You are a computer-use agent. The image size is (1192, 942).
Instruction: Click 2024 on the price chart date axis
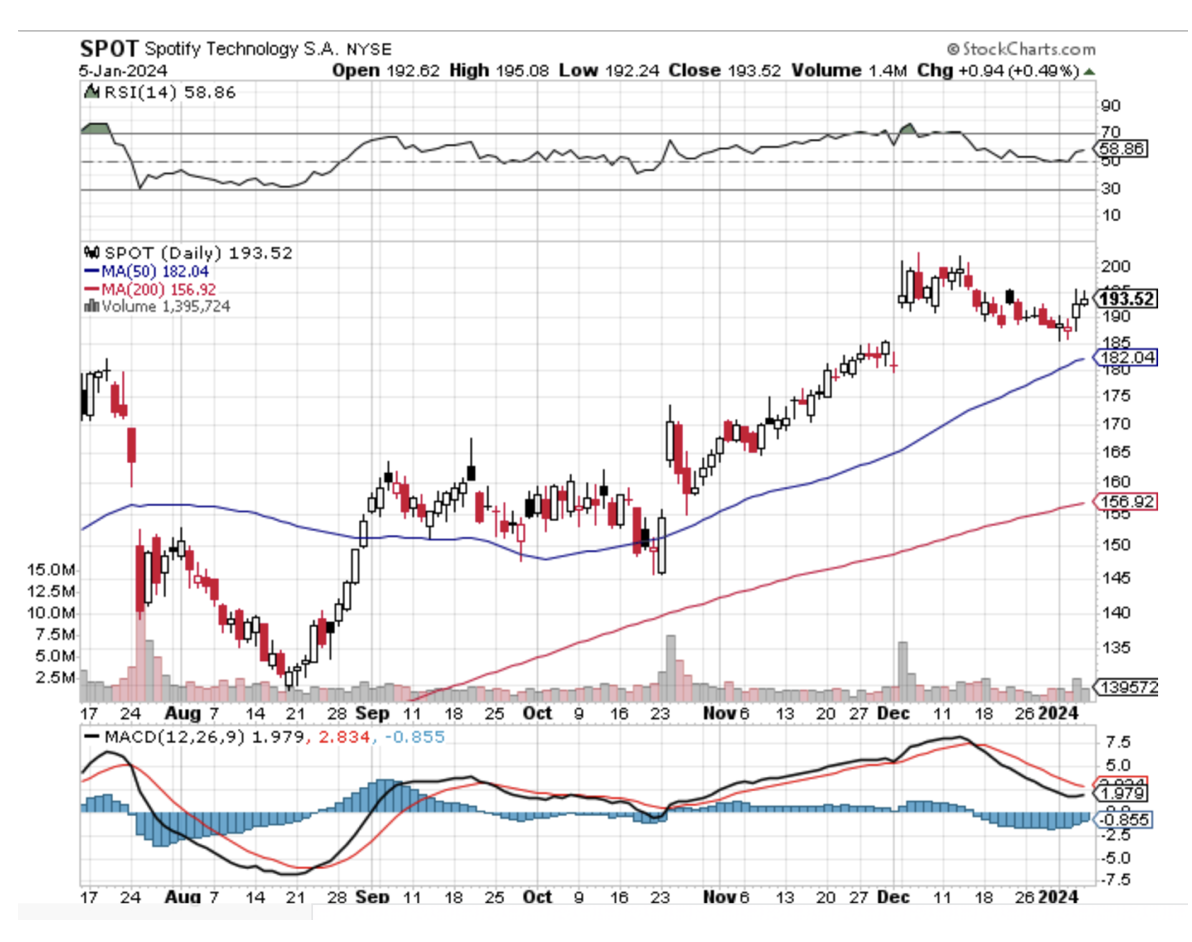point(1059,713)
